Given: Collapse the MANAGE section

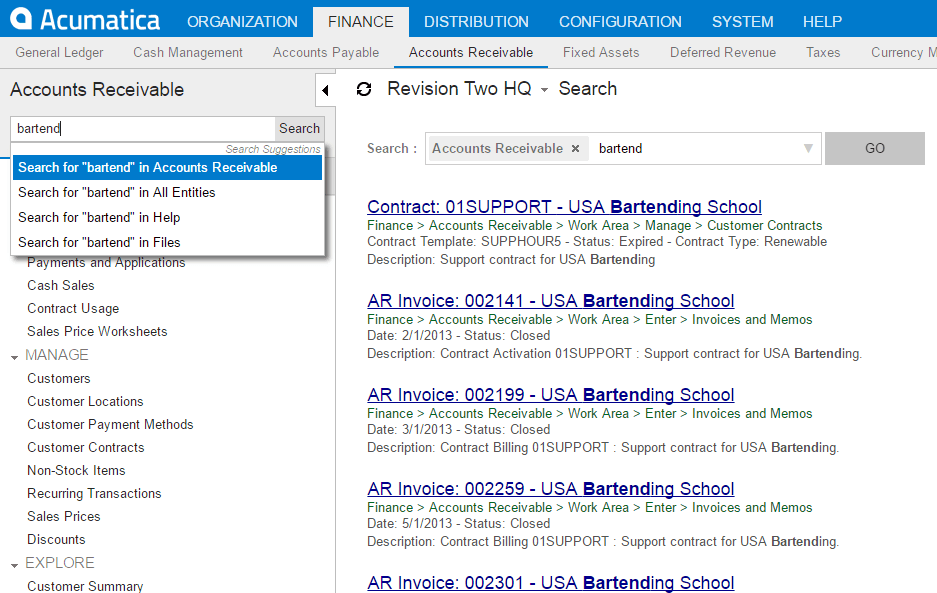Looking at the screenshot, I should tap(14, 357).
